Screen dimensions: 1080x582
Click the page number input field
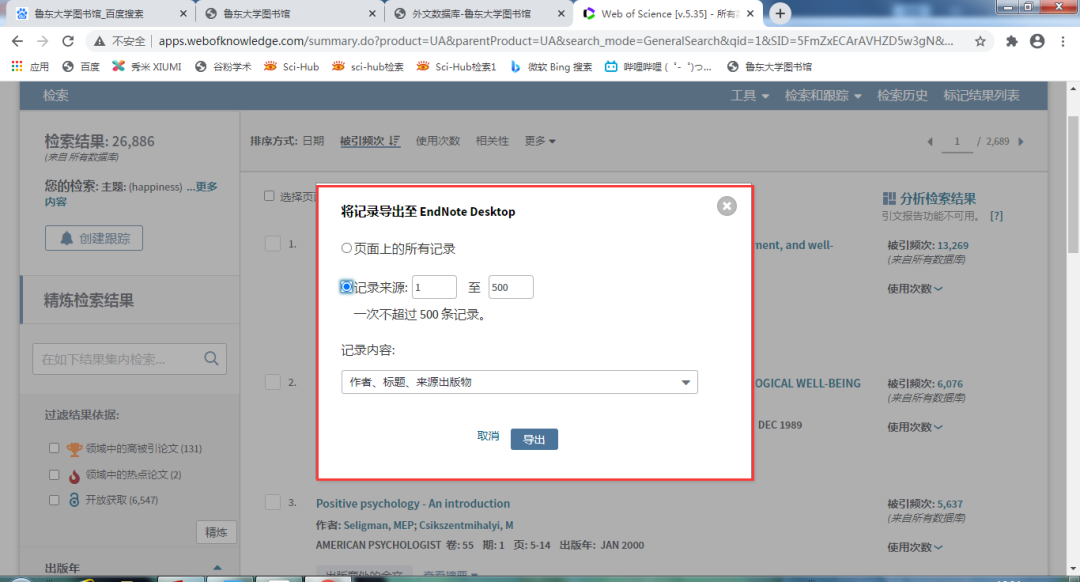[957, 141]
